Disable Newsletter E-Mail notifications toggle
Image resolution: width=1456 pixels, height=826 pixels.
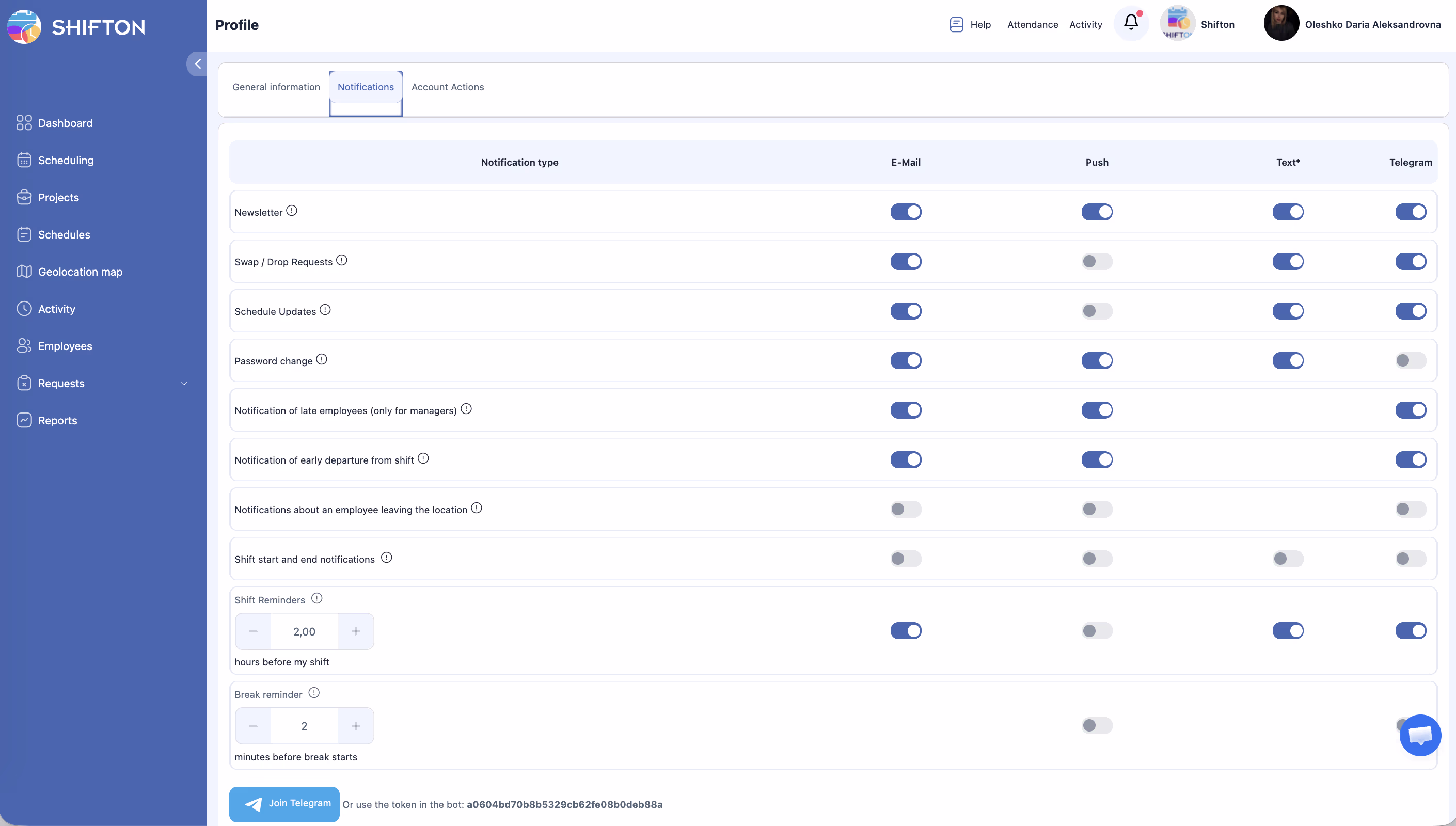coord(905,212)
